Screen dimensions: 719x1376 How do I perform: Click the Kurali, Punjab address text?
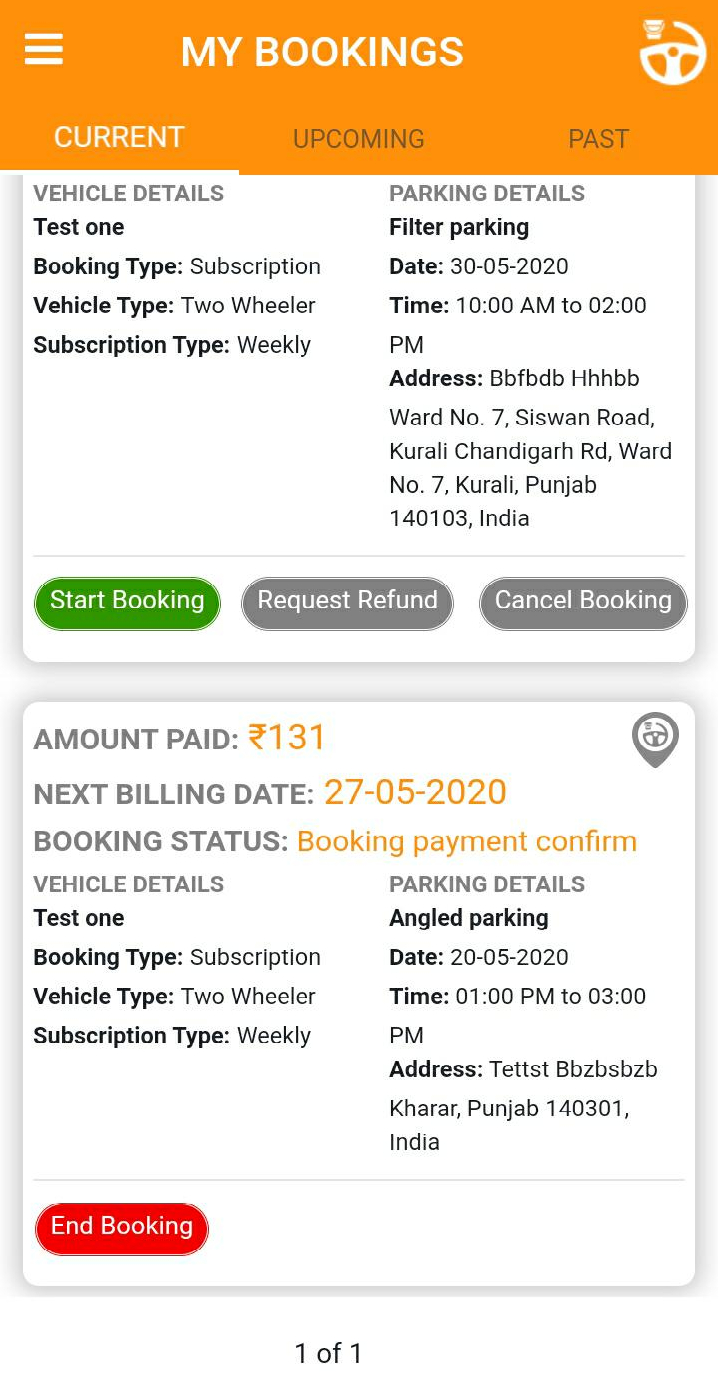click(x=492, y=485)
